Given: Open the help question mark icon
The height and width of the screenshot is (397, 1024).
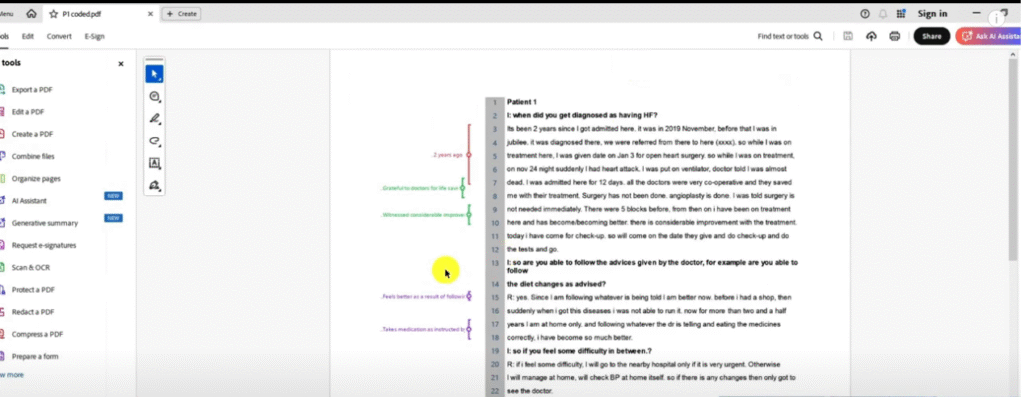Looking at the screenshot, I should tap(865, 14).
